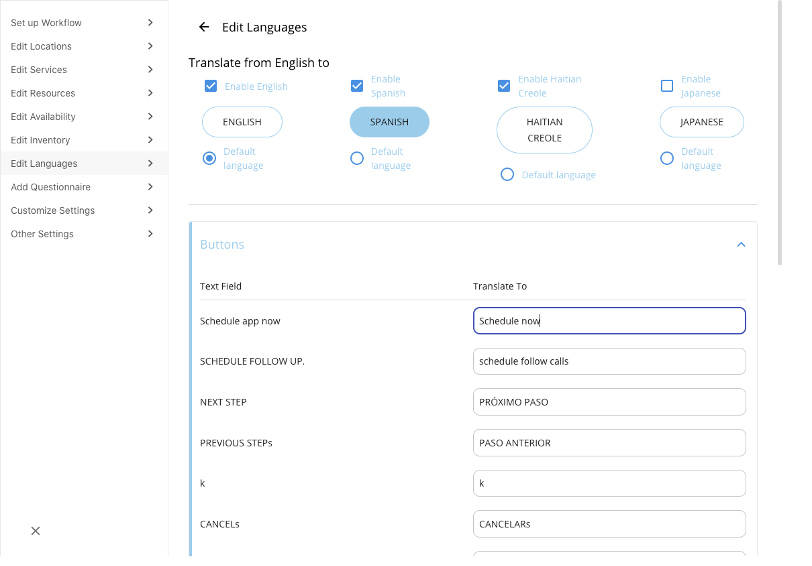Open Edit Resources menu item
812x566 pixels.
coord(84,93)
